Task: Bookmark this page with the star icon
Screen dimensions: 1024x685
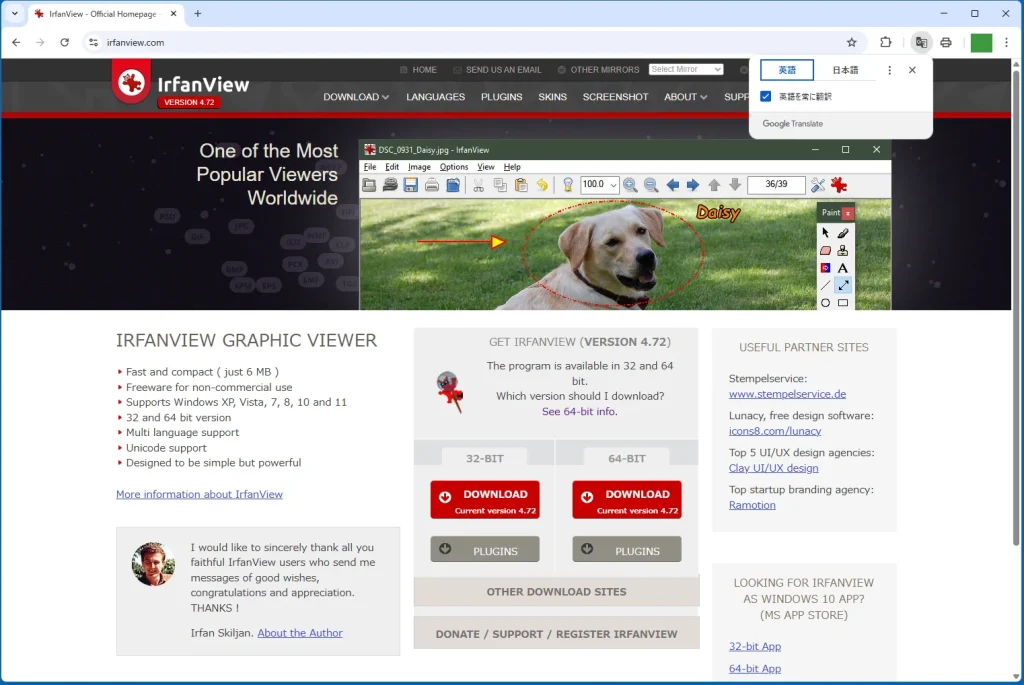Action: 852,42
